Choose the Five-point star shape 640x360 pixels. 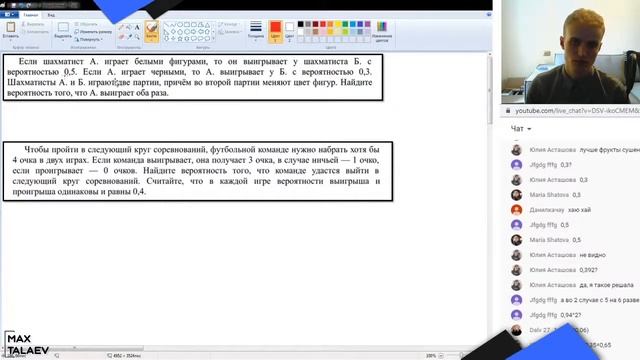(180, 38)
